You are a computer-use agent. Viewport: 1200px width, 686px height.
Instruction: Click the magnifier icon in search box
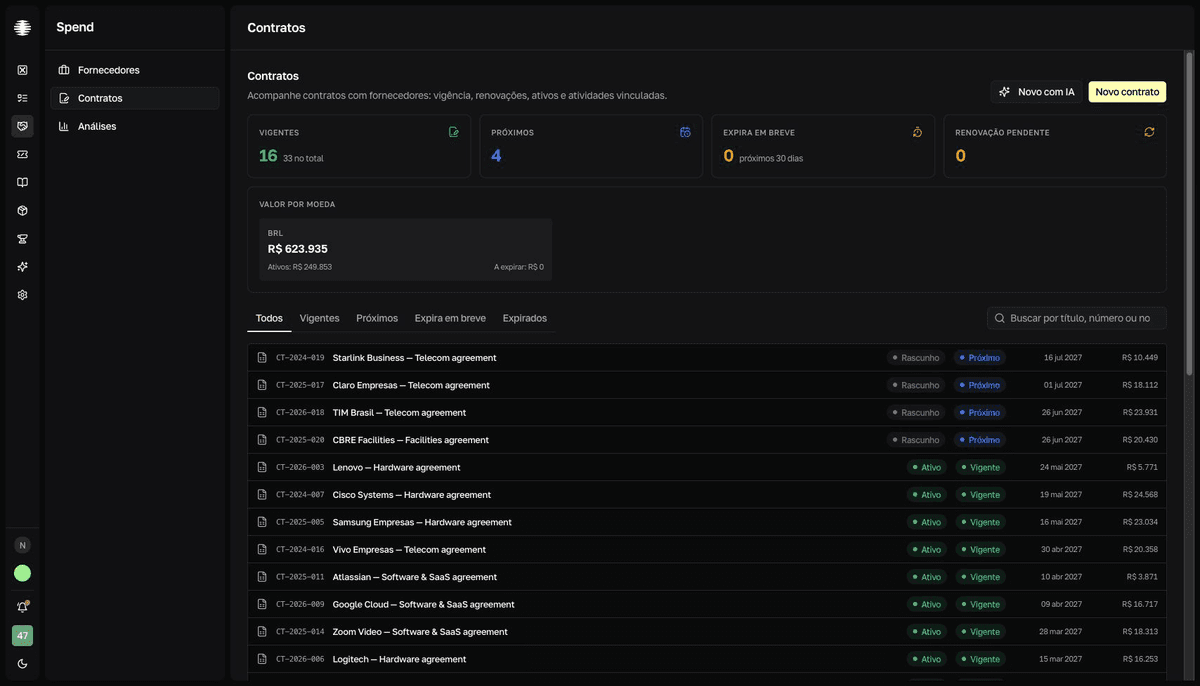[1000, 318]
